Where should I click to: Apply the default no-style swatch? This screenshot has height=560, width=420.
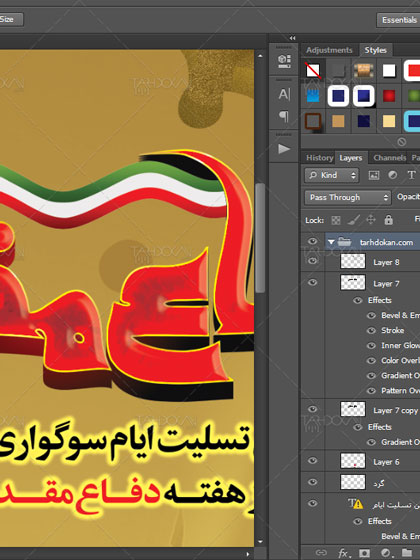[x=313, y=70]
